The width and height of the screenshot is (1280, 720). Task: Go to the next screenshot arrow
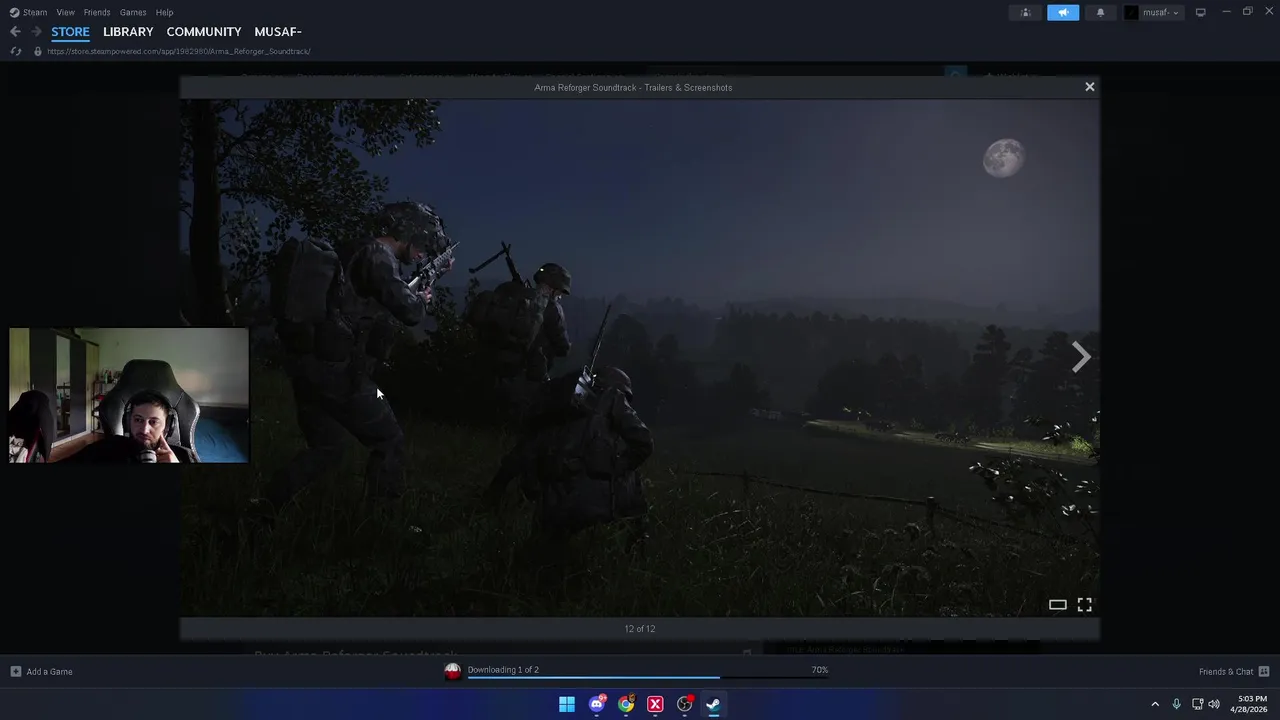point(1081,357)
